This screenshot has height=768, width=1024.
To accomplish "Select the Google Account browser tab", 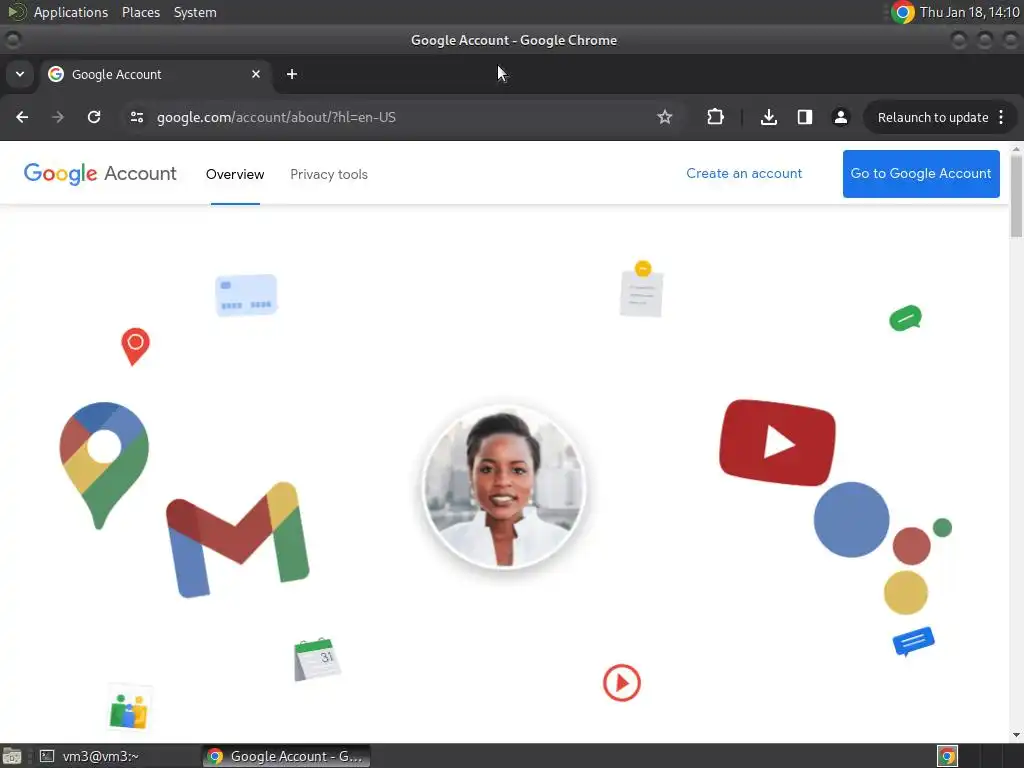I will pos(155,74).
